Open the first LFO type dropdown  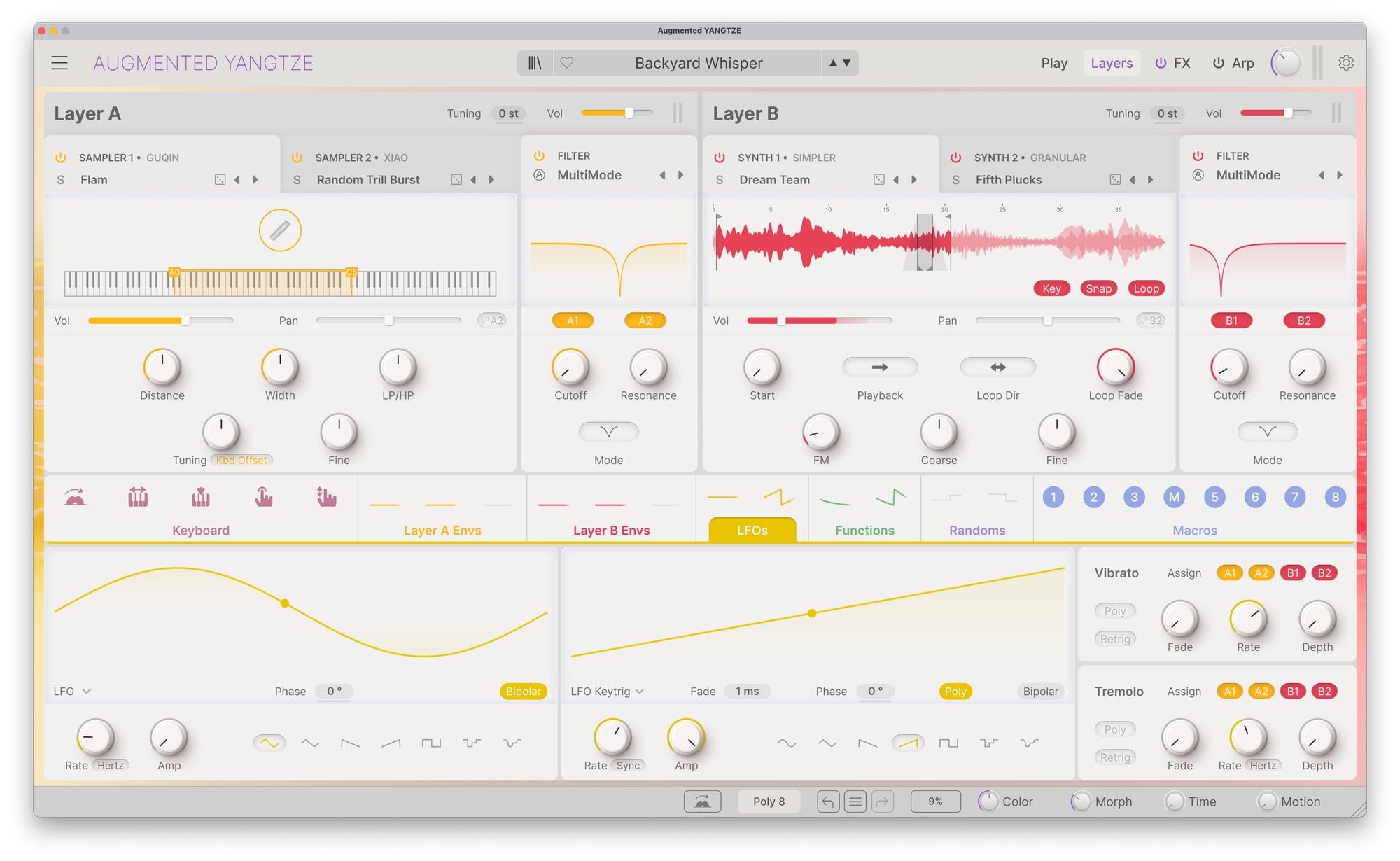tap(86, 692)
